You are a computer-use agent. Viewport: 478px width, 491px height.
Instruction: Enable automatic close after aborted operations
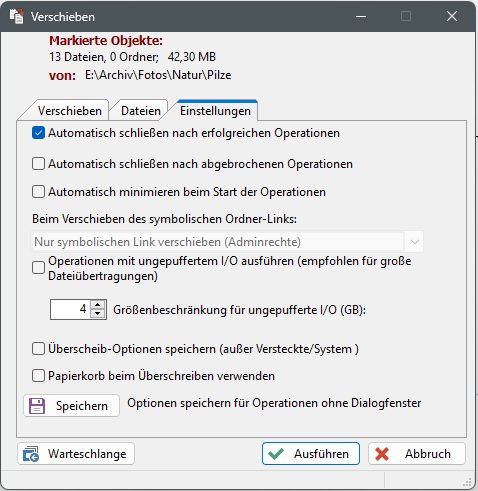(38, 164)
